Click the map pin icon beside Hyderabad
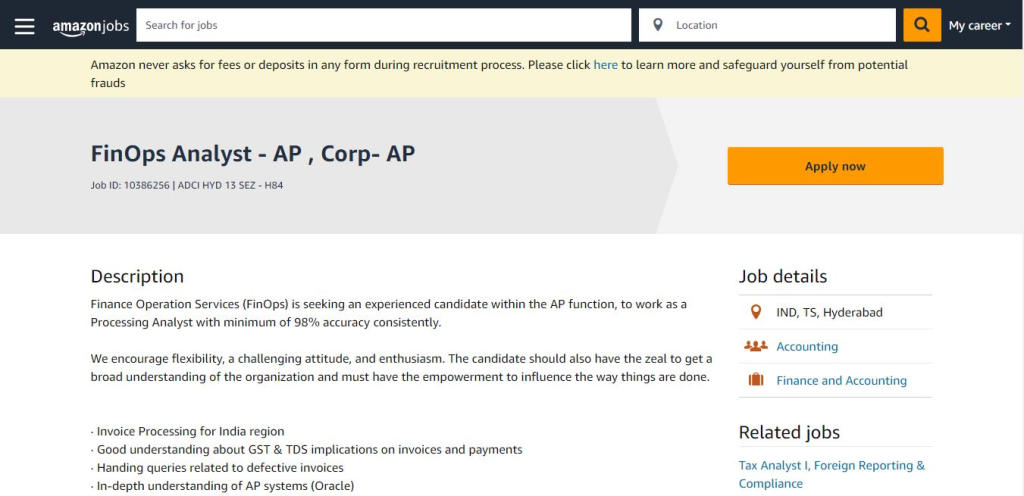1024x496 pixels. pos(756,312)
